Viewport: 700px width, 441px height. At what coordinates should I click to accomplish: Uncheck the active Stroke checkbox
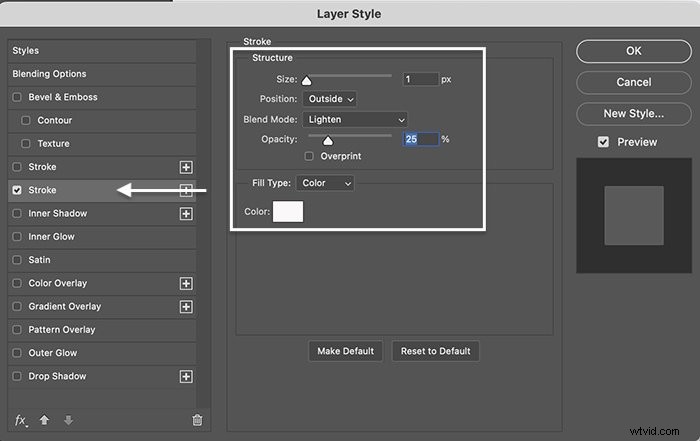point(17,190)
